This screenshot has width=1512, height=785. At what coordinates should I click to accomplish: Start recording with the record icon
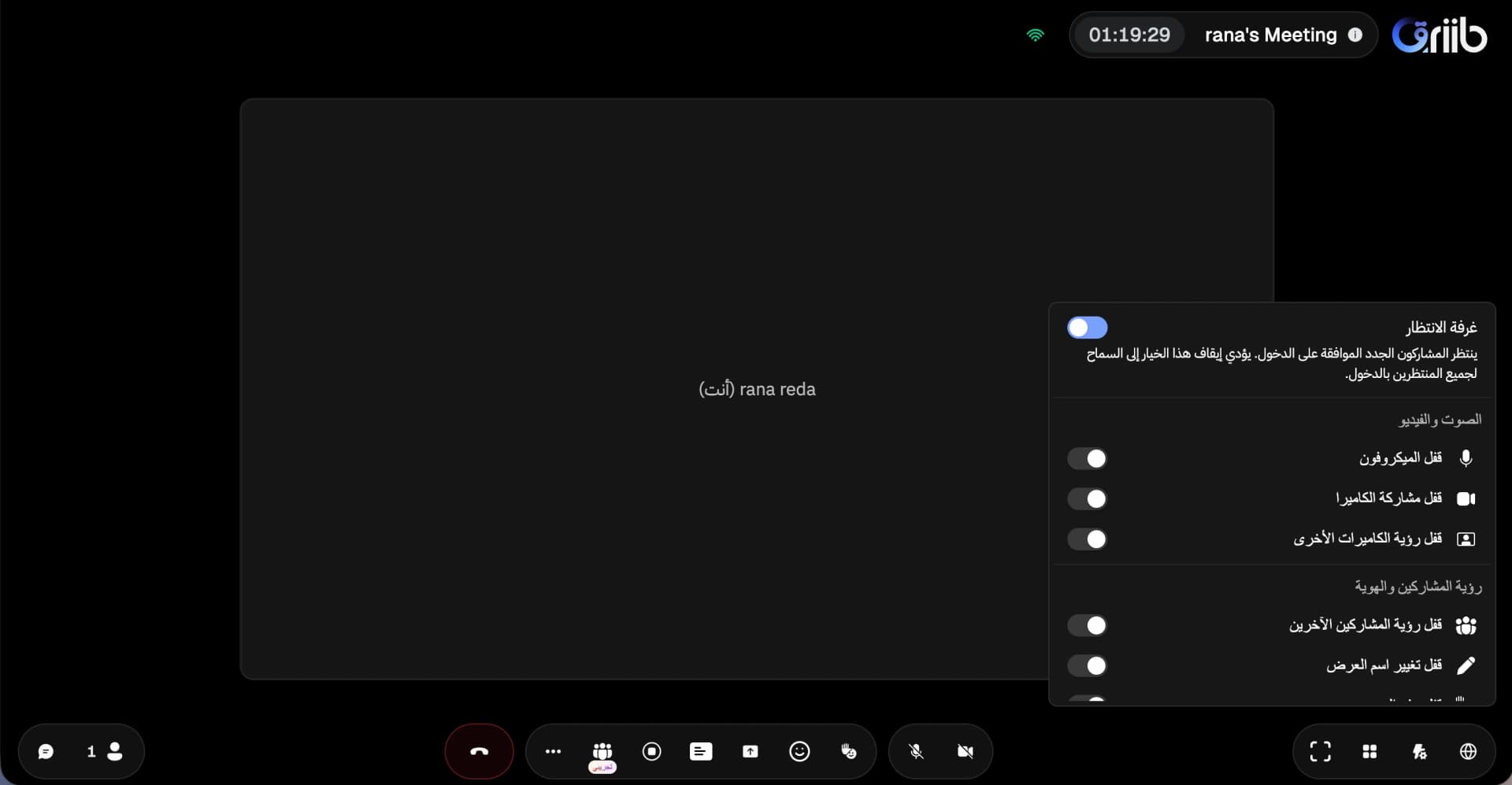(x=651, y=751)
